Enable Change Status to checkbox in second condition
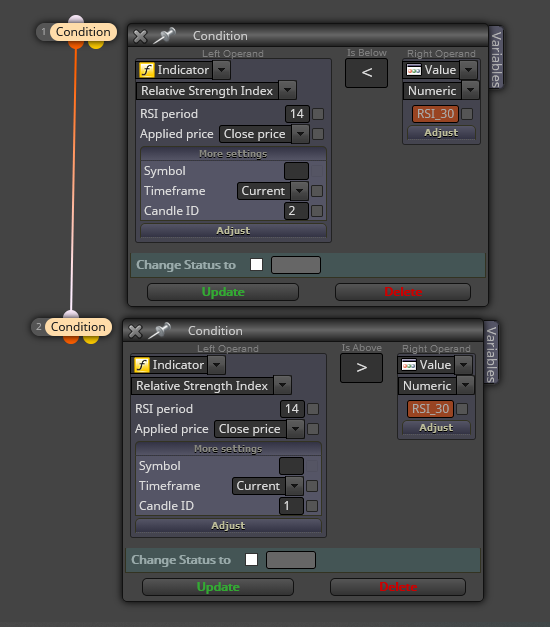Image resolution: width=550 pixels, height=627 pixels. [x=251, y=560]
